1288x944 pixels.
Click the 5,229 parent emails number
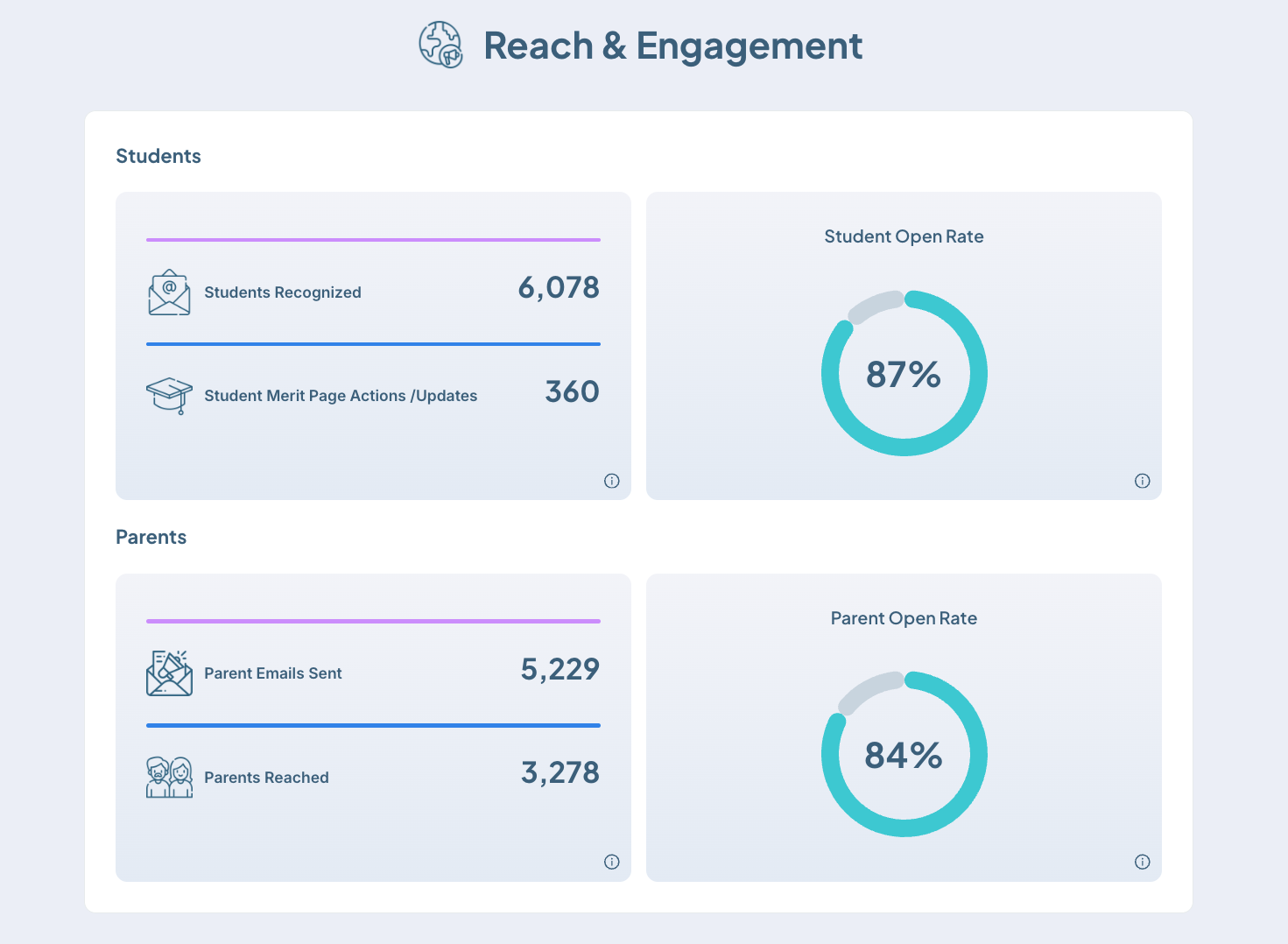click(x=560, y=670)
